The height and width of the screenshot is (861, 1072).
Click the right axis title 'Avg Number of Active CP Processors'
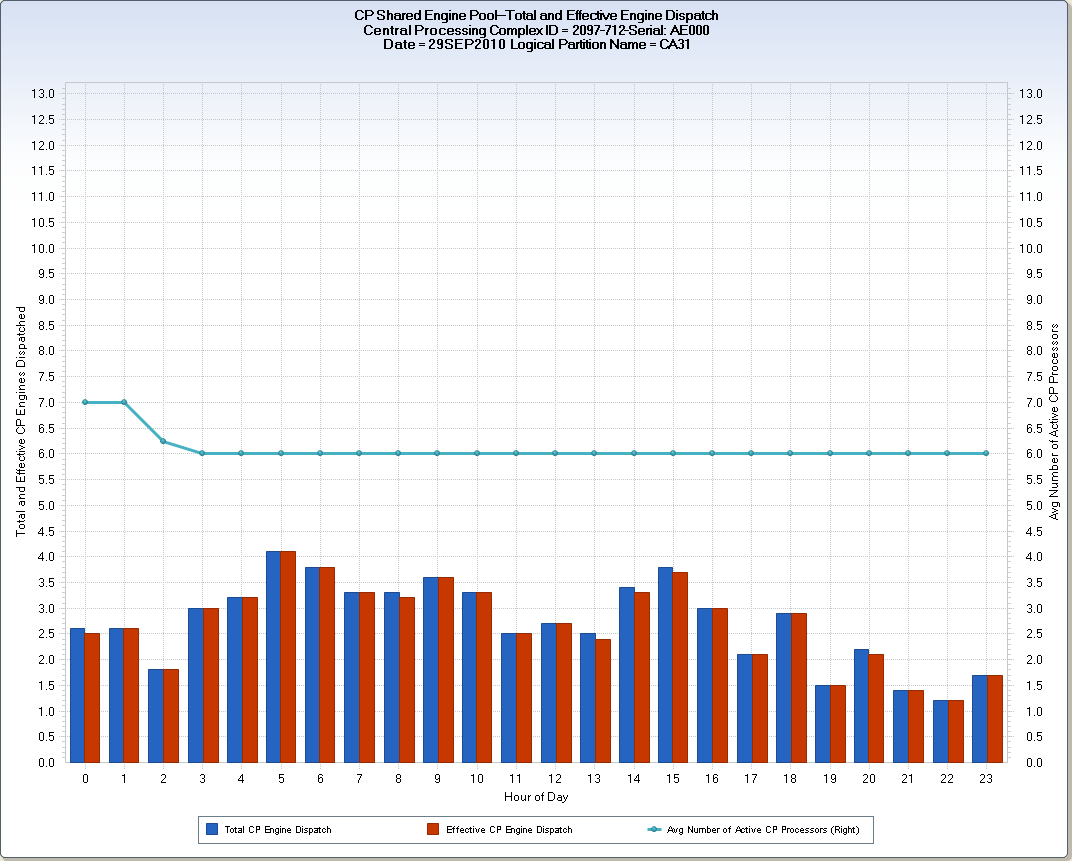tap(1054, 421)
